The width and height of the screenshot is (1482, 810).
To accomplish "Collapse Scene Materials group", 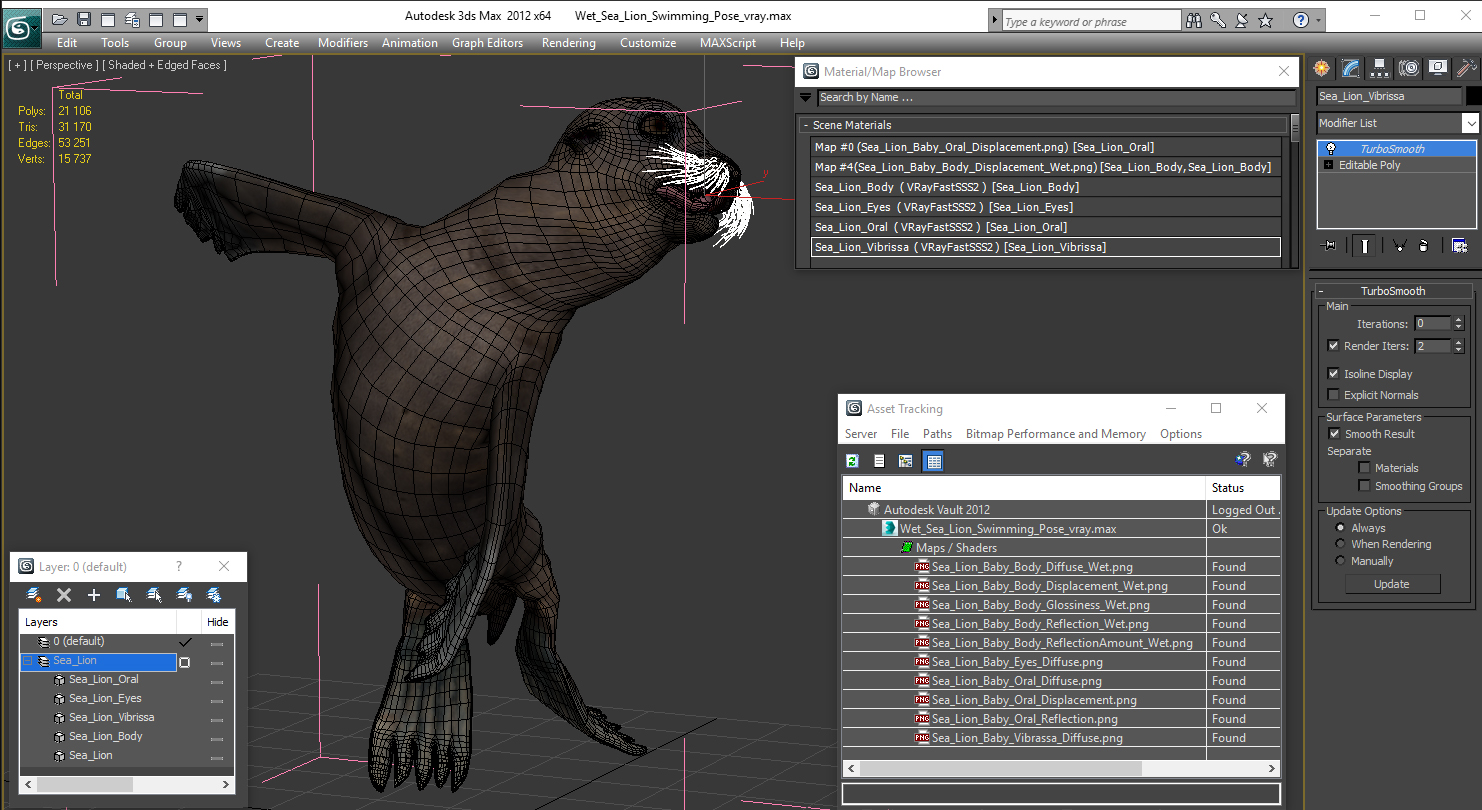I will tap(805, 125).
